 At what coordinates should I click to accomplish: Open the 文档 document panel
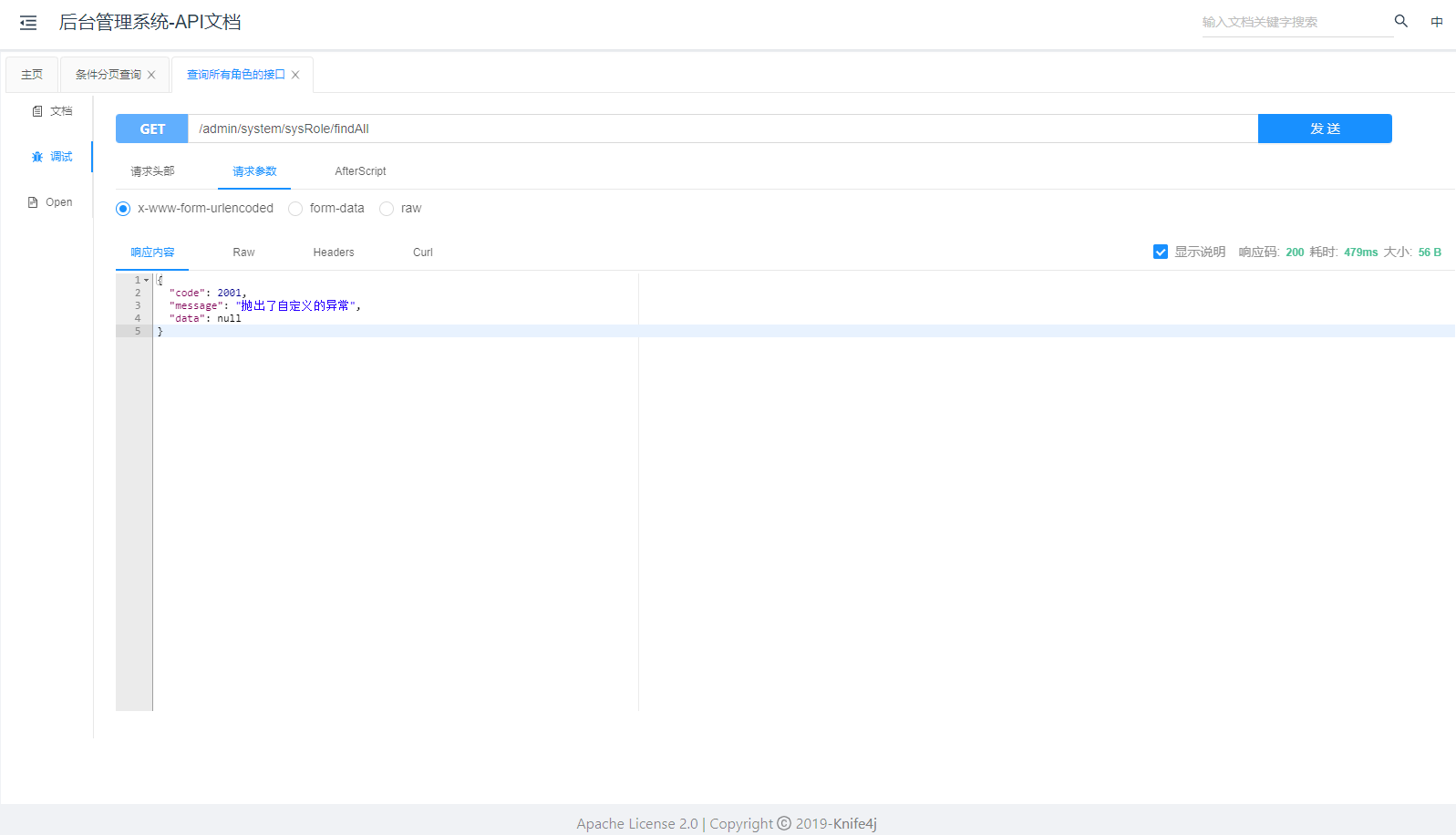(52, 111)
